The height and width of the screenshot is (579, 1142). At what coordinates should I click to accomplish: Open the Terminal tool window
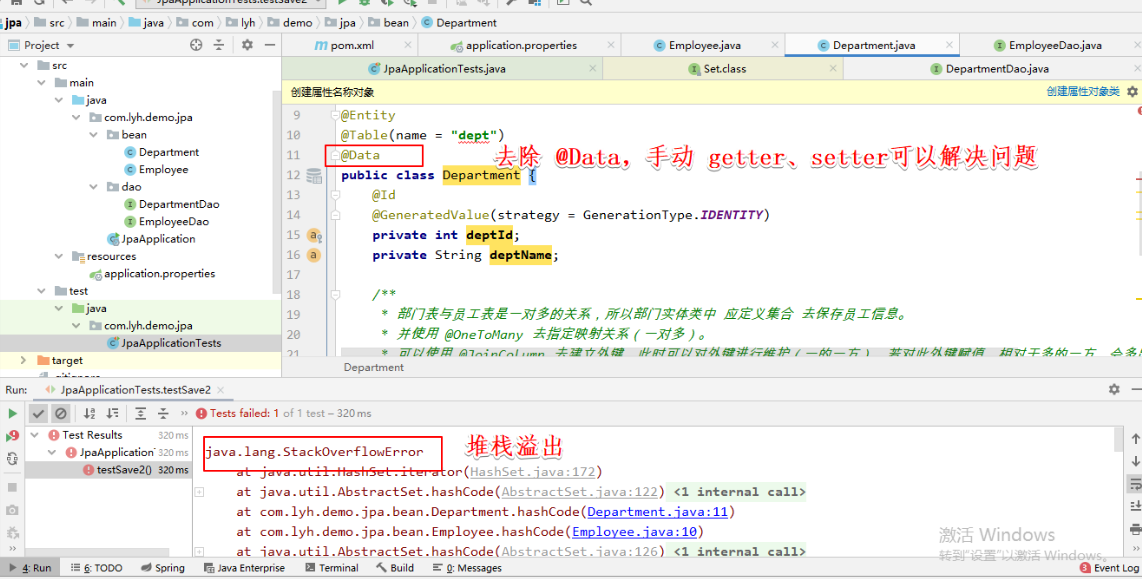point(331,568)
